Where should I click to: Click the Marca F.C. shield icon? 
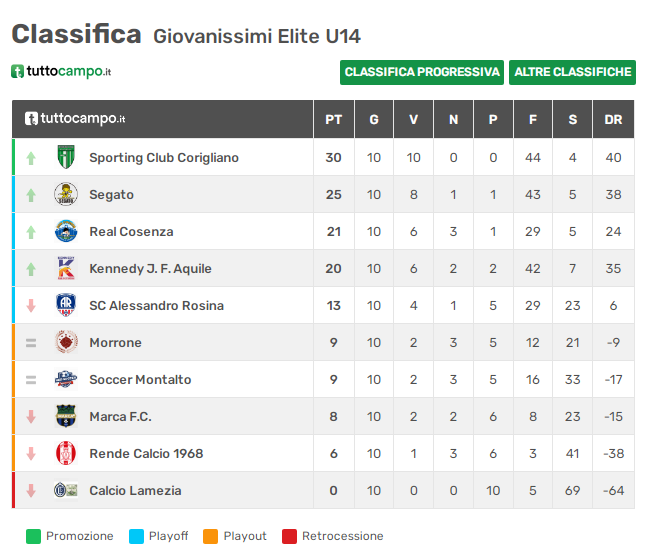coord(66,416)
